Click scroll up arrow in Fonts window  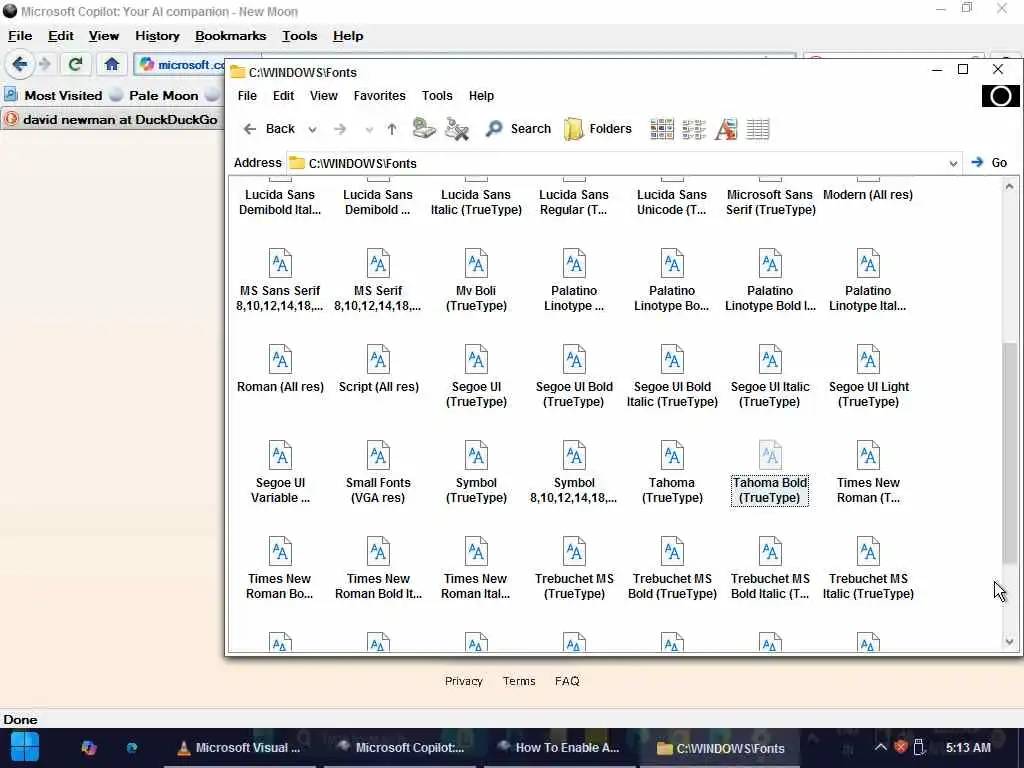point(1010,186)
